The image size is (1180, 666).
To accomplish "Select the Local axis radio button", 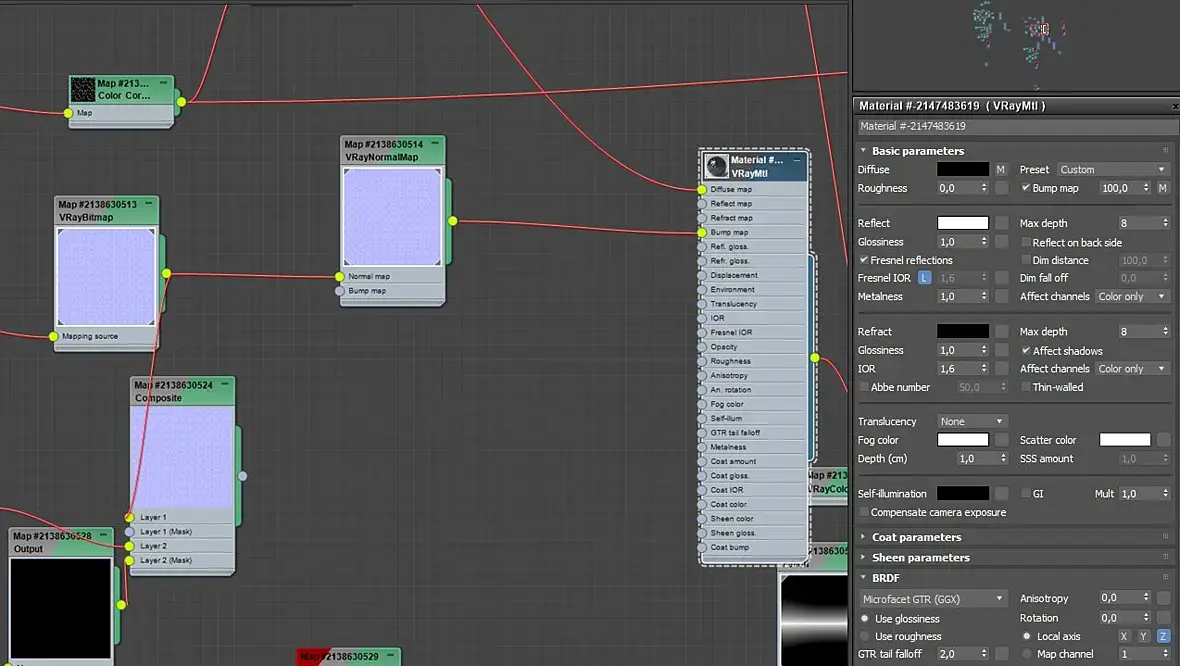I will point(1026,636).
